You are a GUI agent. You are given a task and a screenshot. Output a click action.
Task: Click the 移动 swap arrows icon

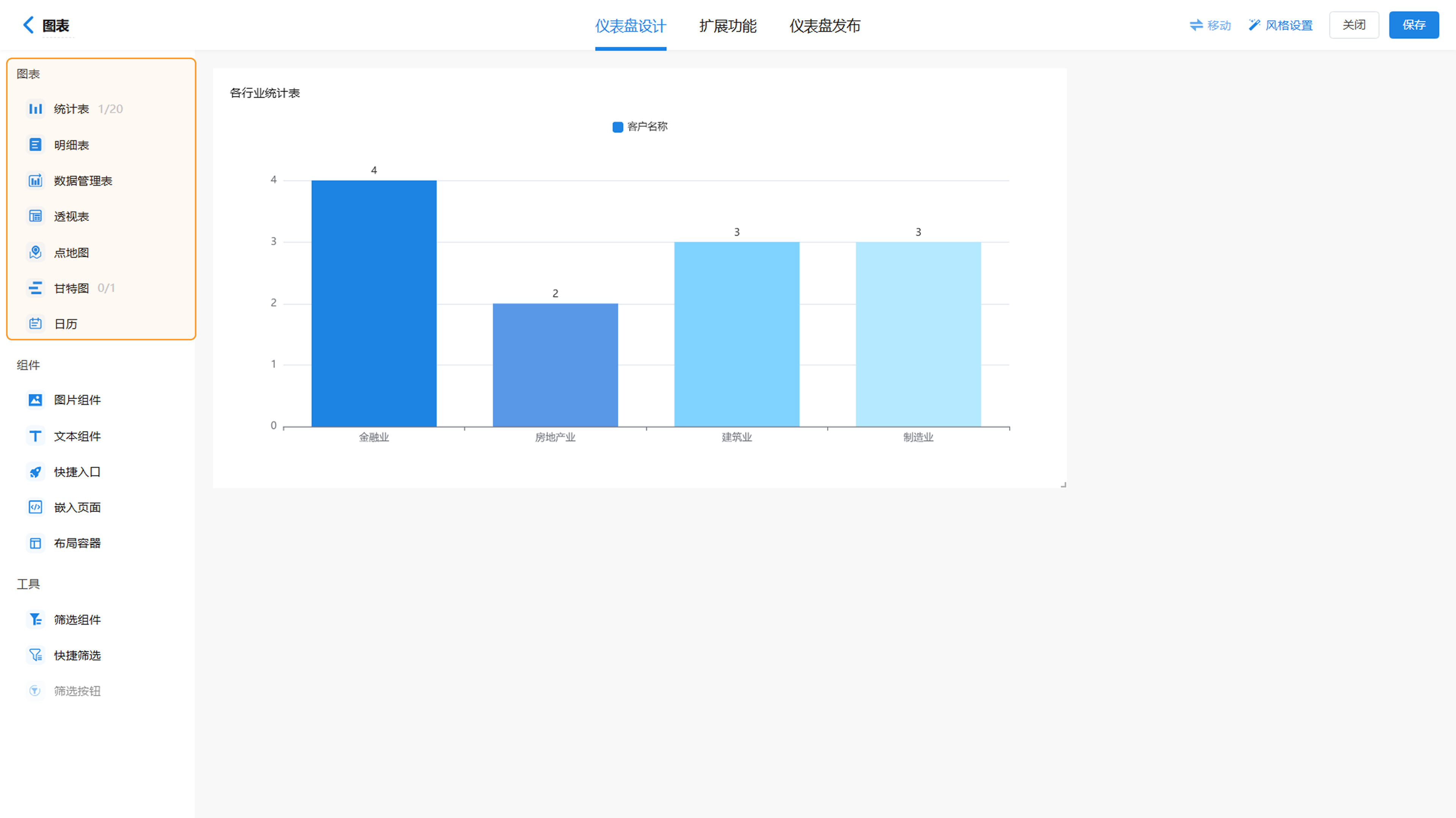[1196, 25]
